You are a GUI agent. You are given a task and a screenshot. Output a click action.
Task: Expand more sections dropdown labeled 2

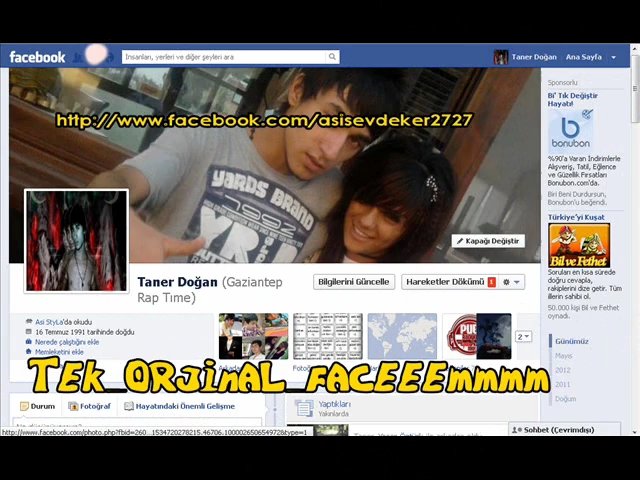[523, 337]
